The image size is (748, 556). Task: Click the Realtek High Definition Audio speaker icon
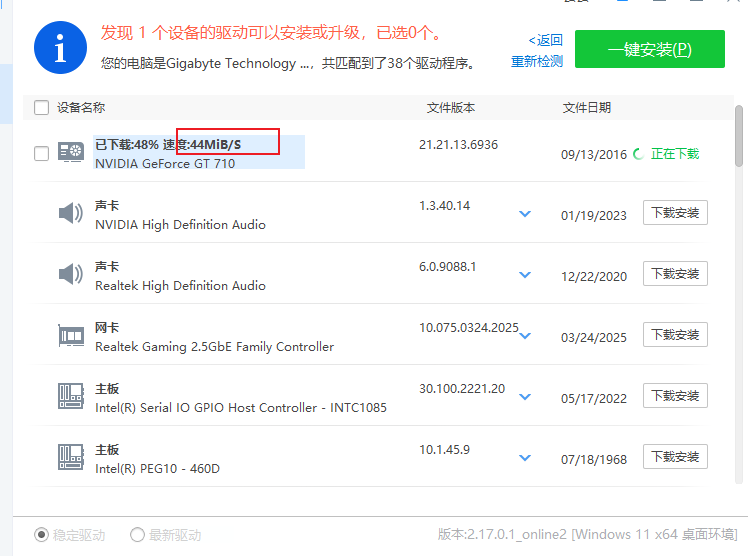[x=70, y=274]
